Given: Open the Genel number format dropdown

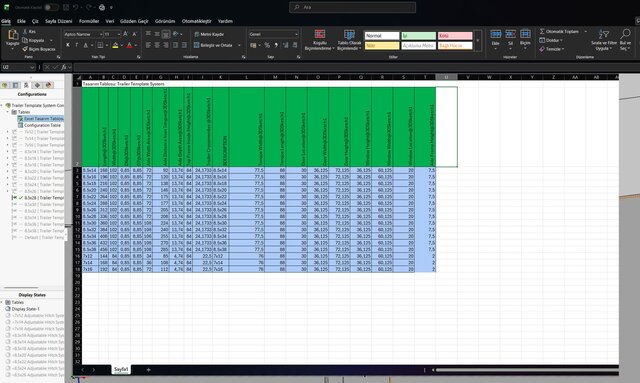Looking at the screenshot, I should coord(296,34).
